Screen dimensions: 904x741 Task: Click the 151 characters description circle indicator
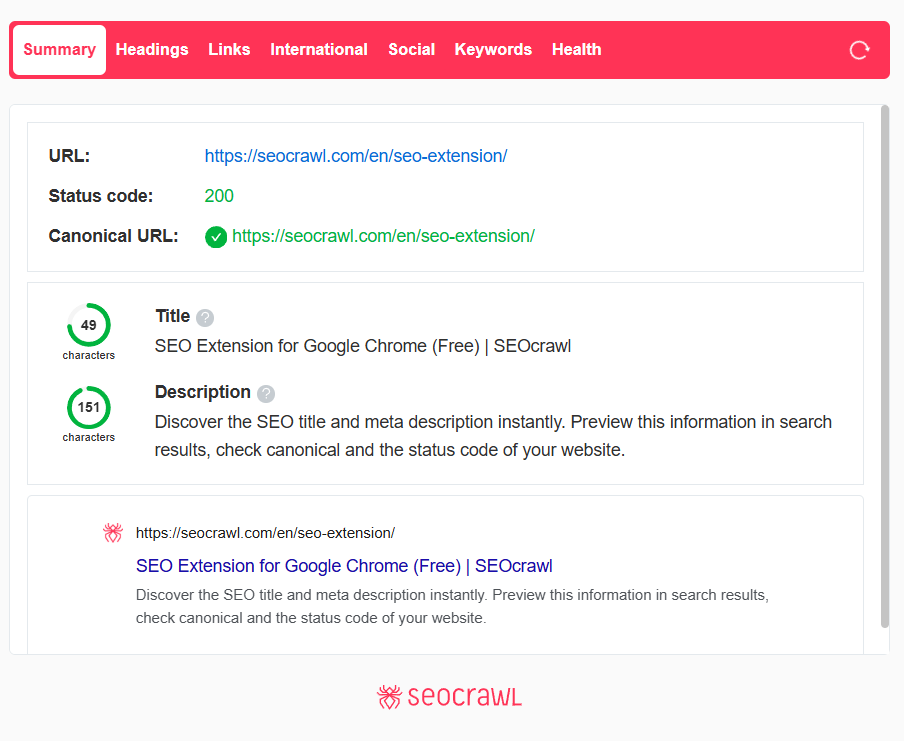(89, 407)
